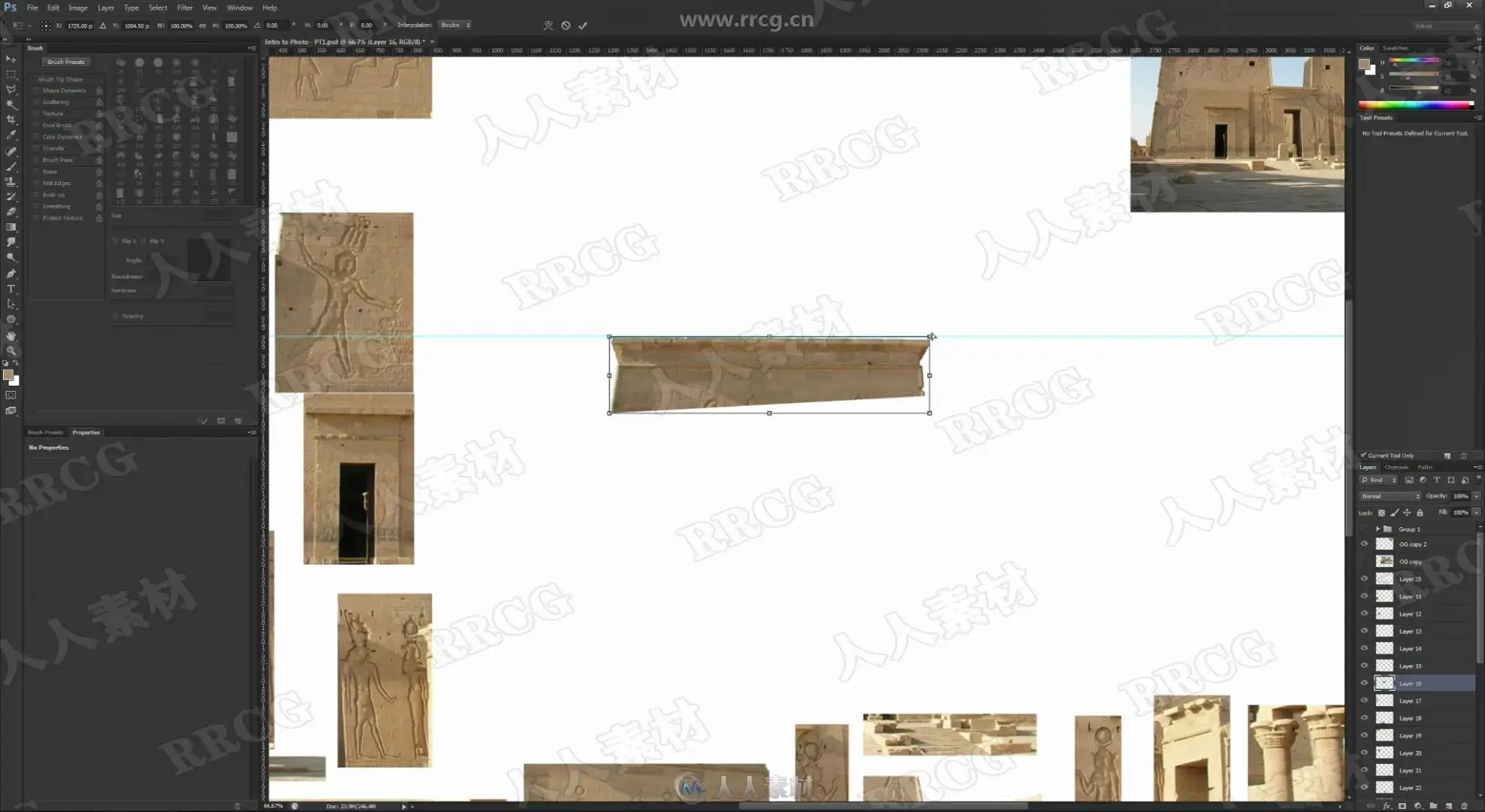The width and height of the screenshot is (1485, 812).
Task: Click the delete layer trash icon
Action: point(1464,806)
